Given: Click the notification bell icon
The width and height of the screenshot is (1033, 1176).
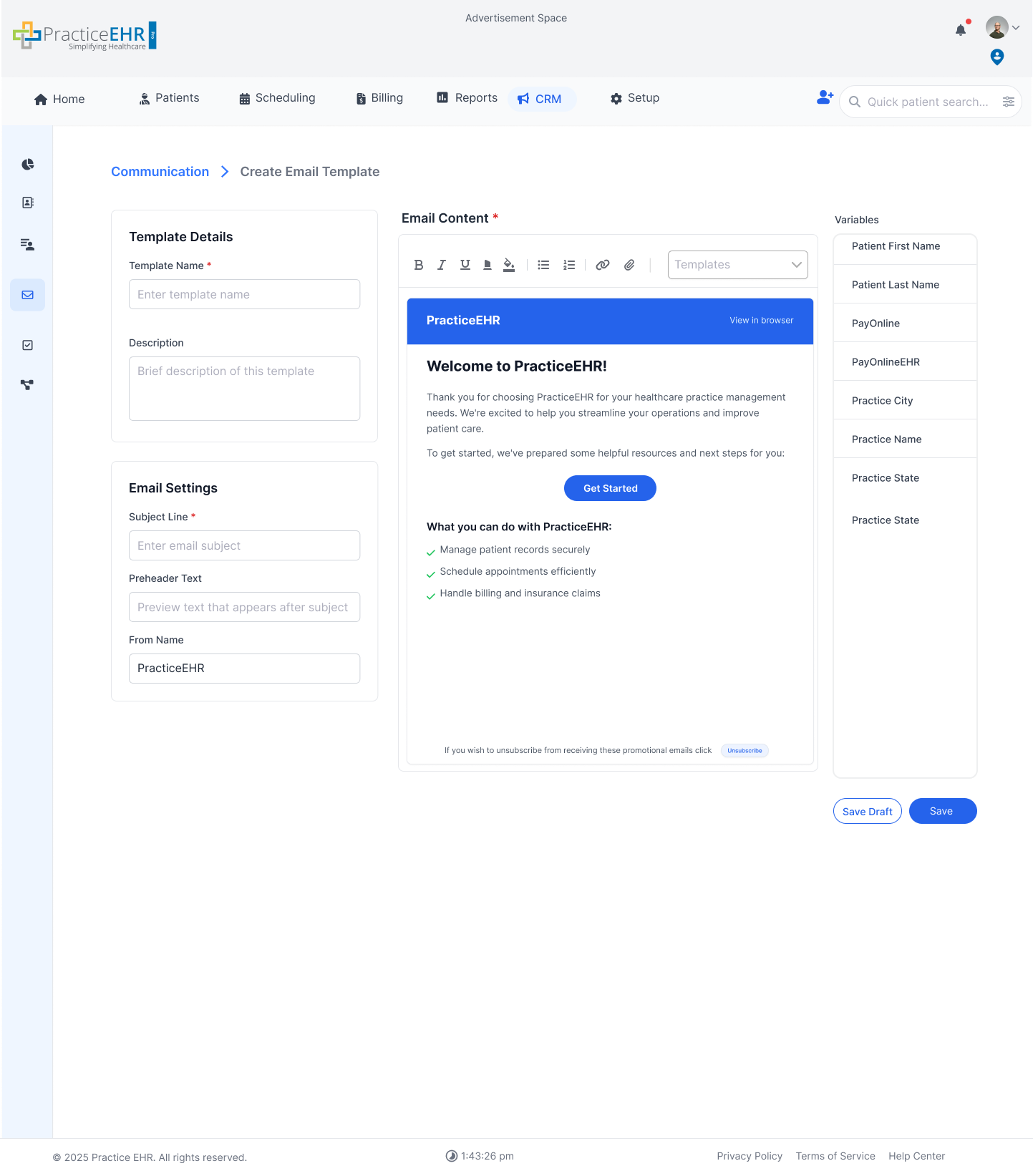Looking at the screenshot, I should pos(961,30).
